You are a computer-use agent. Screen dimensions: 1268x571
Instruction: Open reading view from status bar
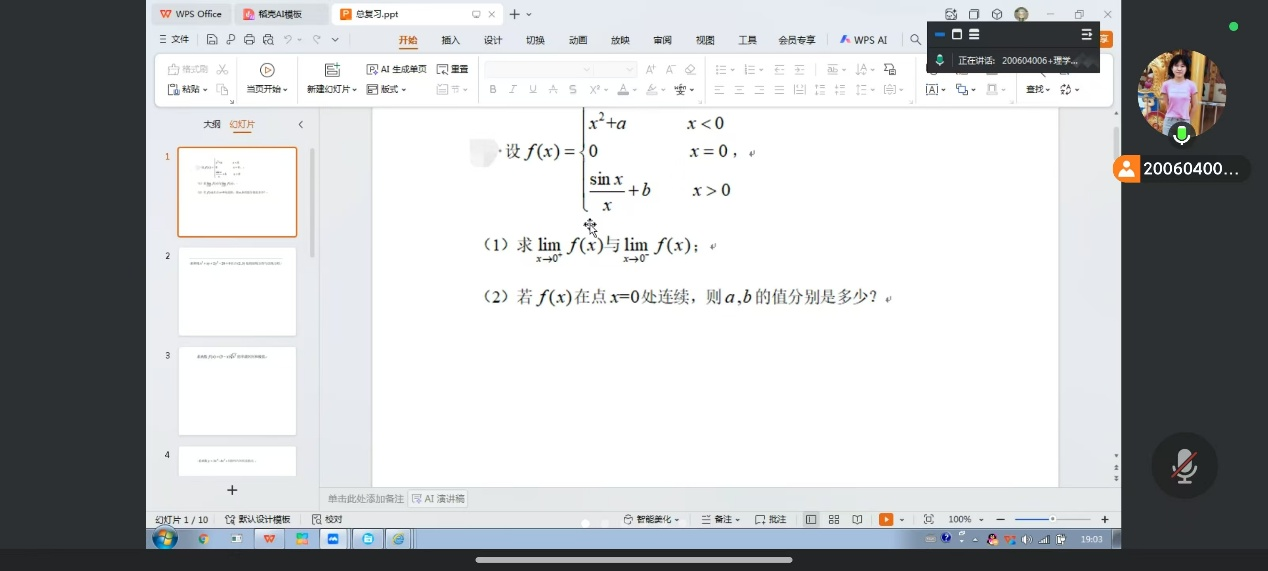coord(857,520)
